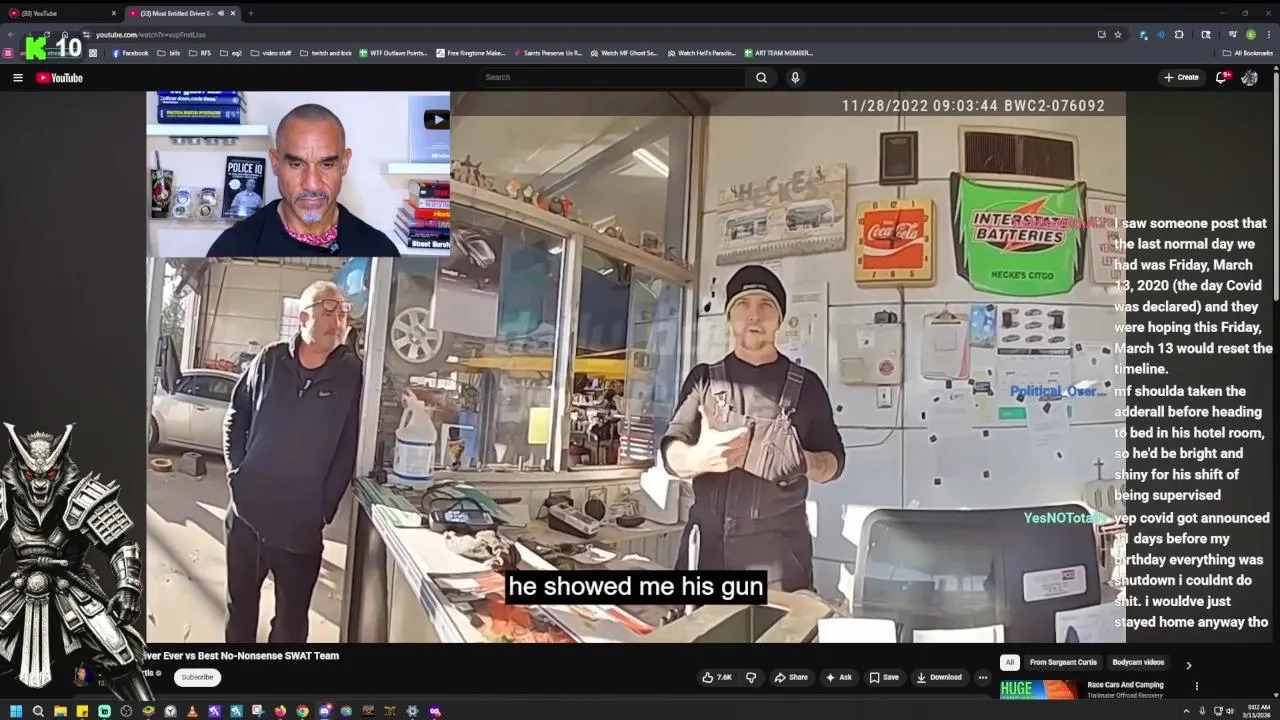
Task: Open the ART TEAM MEMBER bookmark
Action: coord(778,53)
